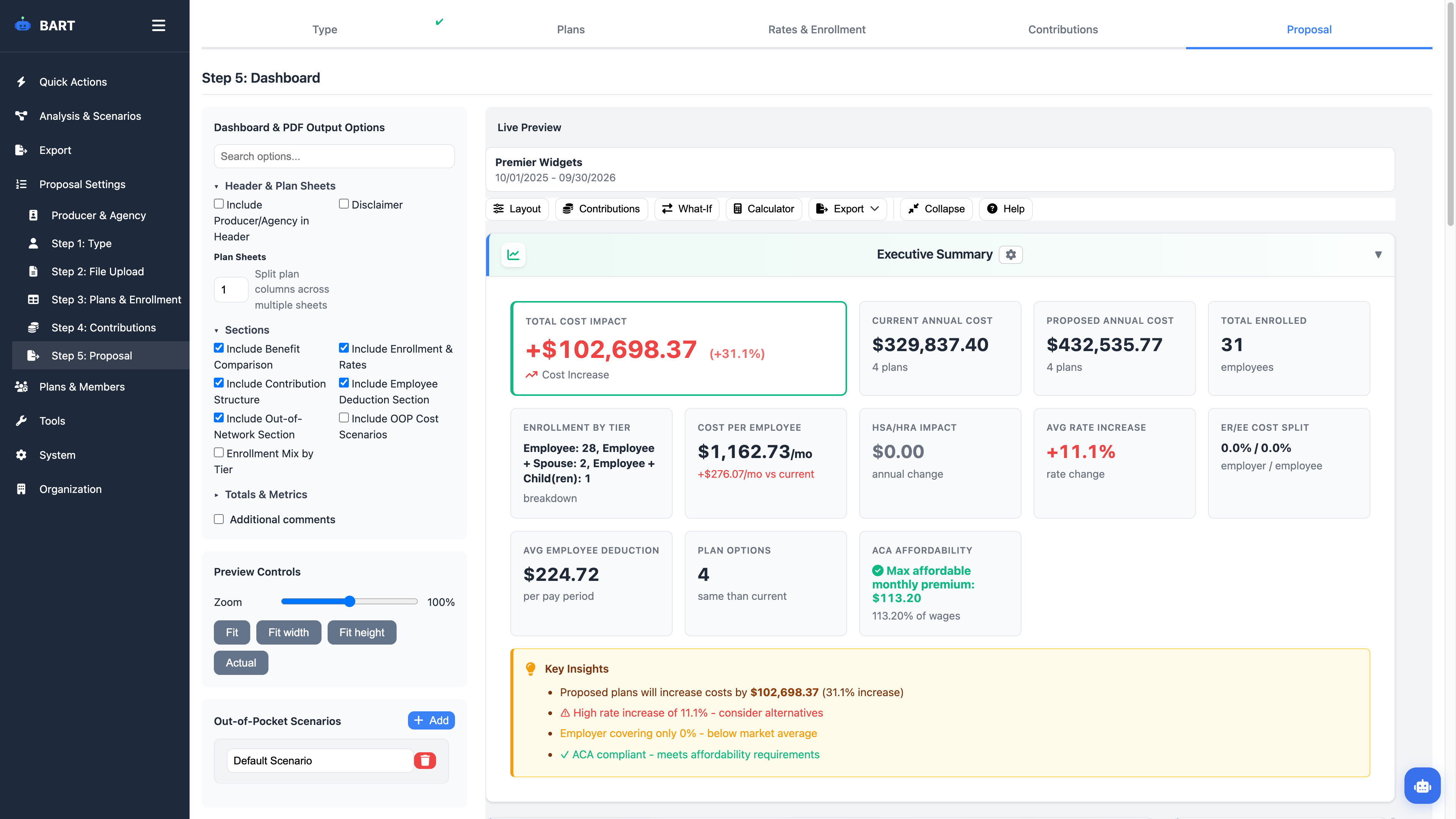Click the Key Insights lightbulb icon

[x=530, y=668]
